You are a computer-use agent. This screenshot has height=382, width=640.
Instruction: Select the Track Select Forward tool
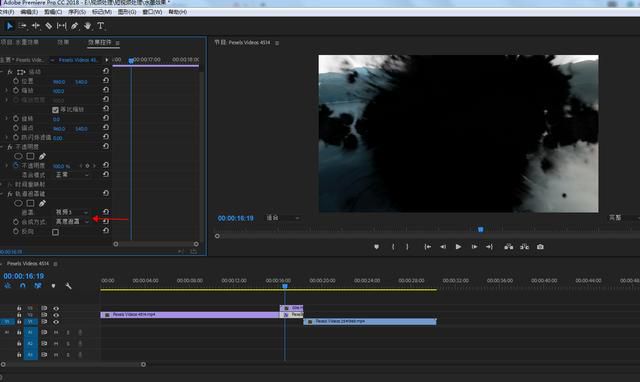coord(22,26)
